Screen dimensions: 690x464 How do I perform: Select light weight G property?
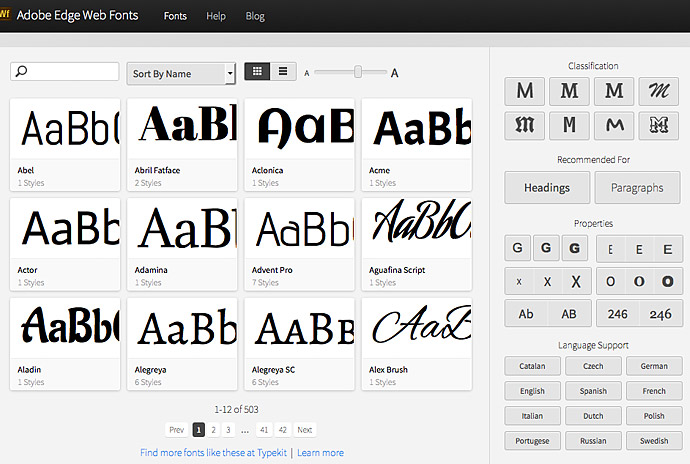518,248
